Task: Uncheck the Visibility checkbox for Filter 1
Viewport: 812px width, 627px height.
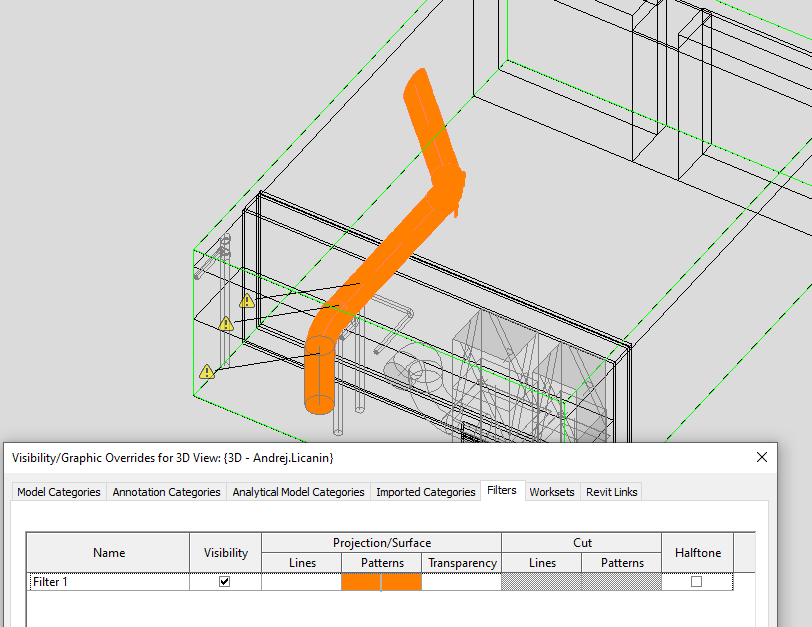Action: (225, 580)
